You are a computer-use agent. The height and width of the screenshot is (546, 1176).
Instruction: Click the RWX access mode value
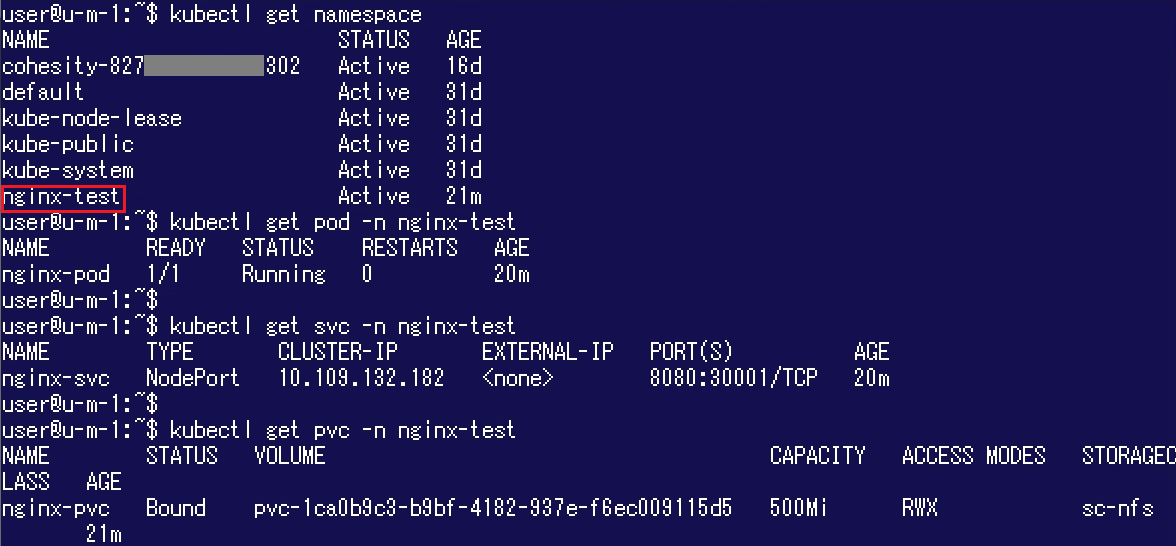(x=920, y=508)
